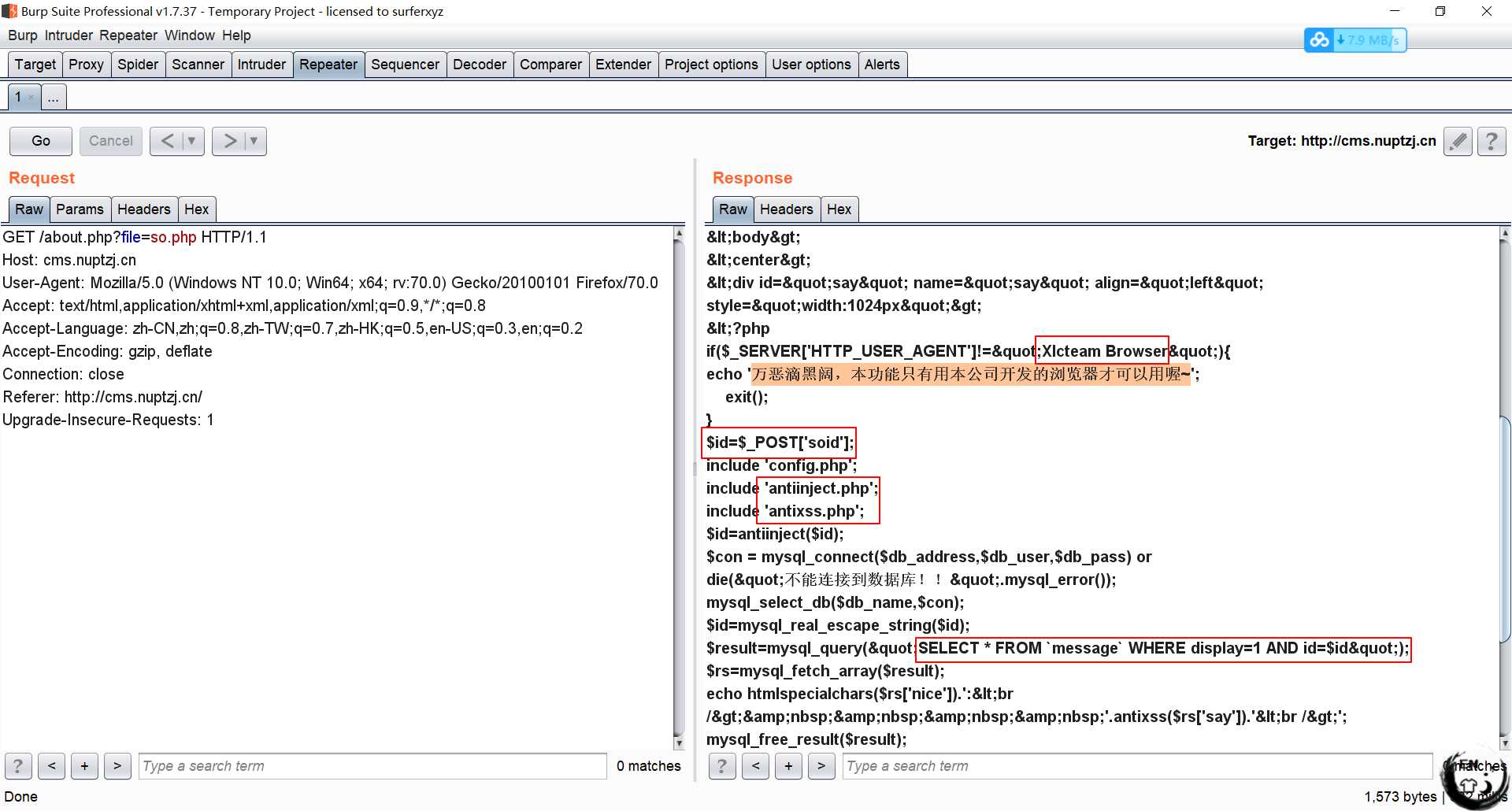The image size is (1512, 811).
Task: Select the Response Headers tab
Action: [787, 209]
